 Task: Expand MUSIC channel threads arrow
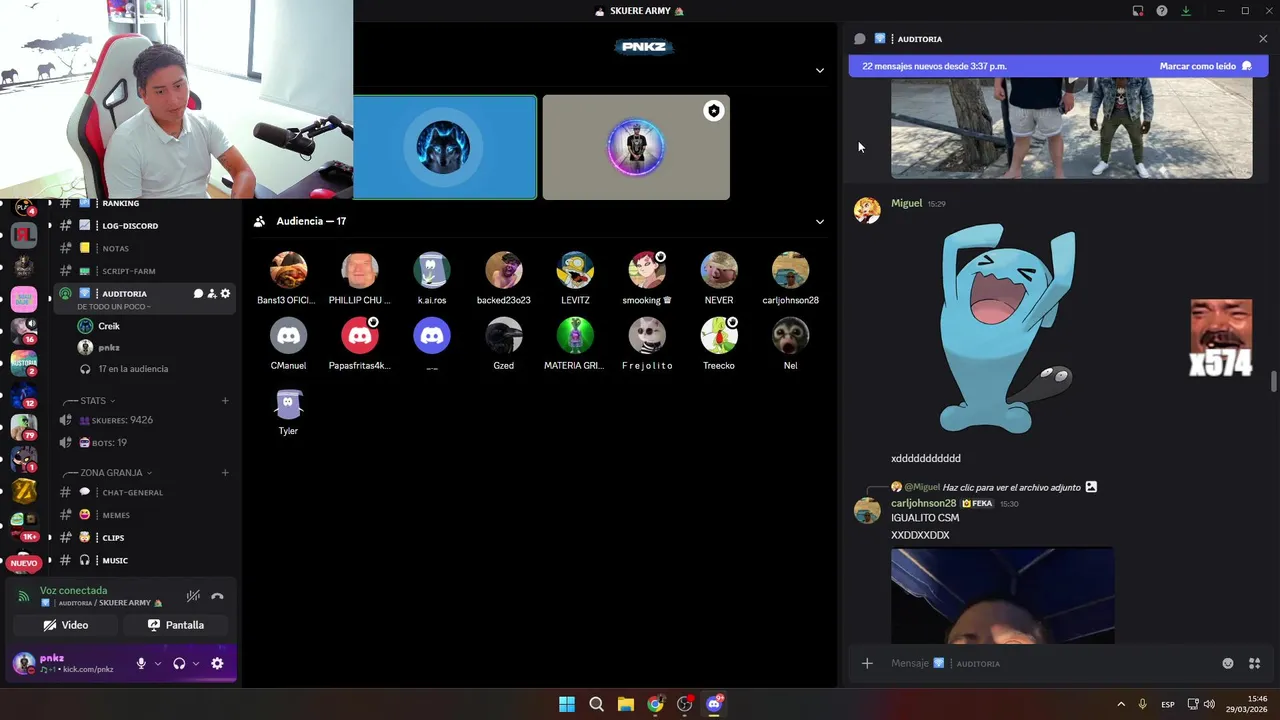pos(49,561)
